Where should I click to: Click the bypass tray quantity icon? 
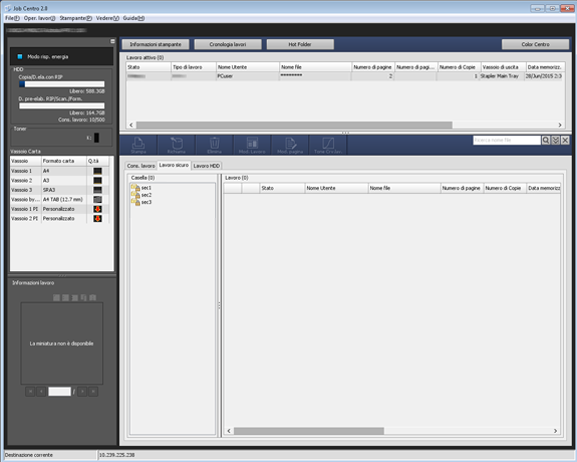tap(98, 200)
